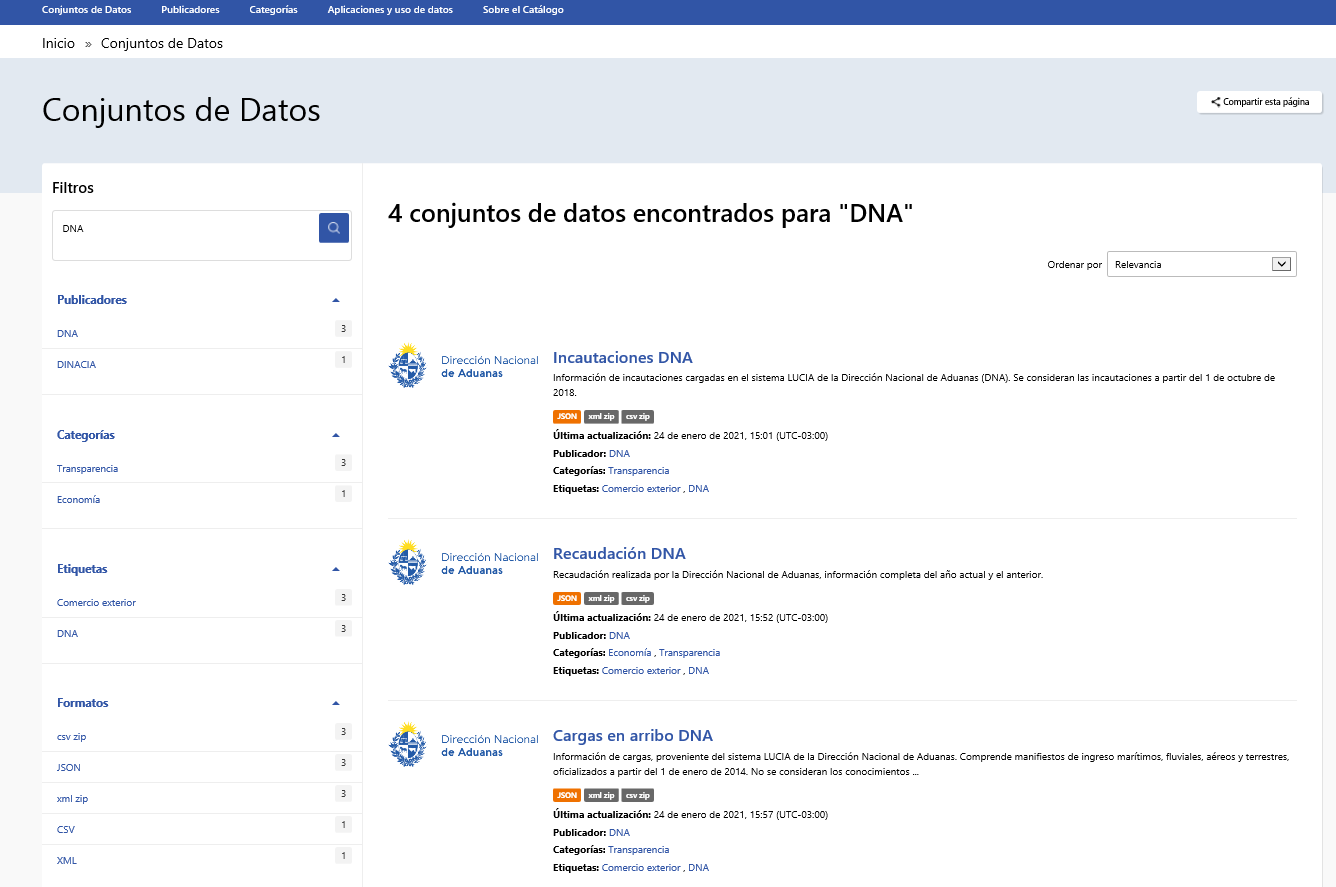This screenshot has width=1336, height=887.
Task: Click Transparencia category under Cargas en arribo DNA
Action: 638,850
